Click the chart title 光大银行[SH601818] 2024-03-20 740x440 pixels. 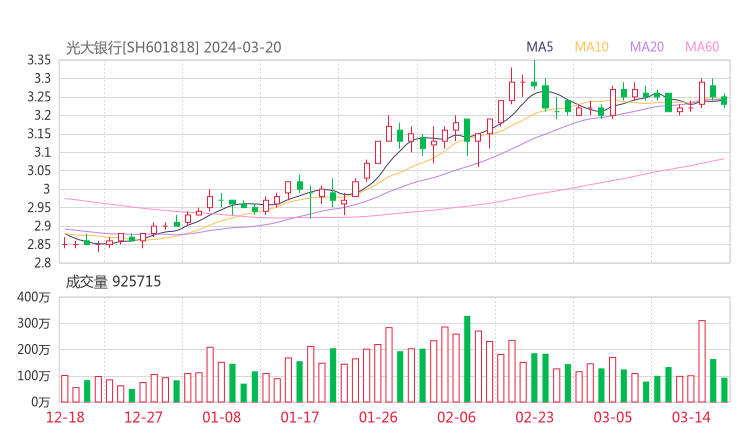[x=173, y=48]
